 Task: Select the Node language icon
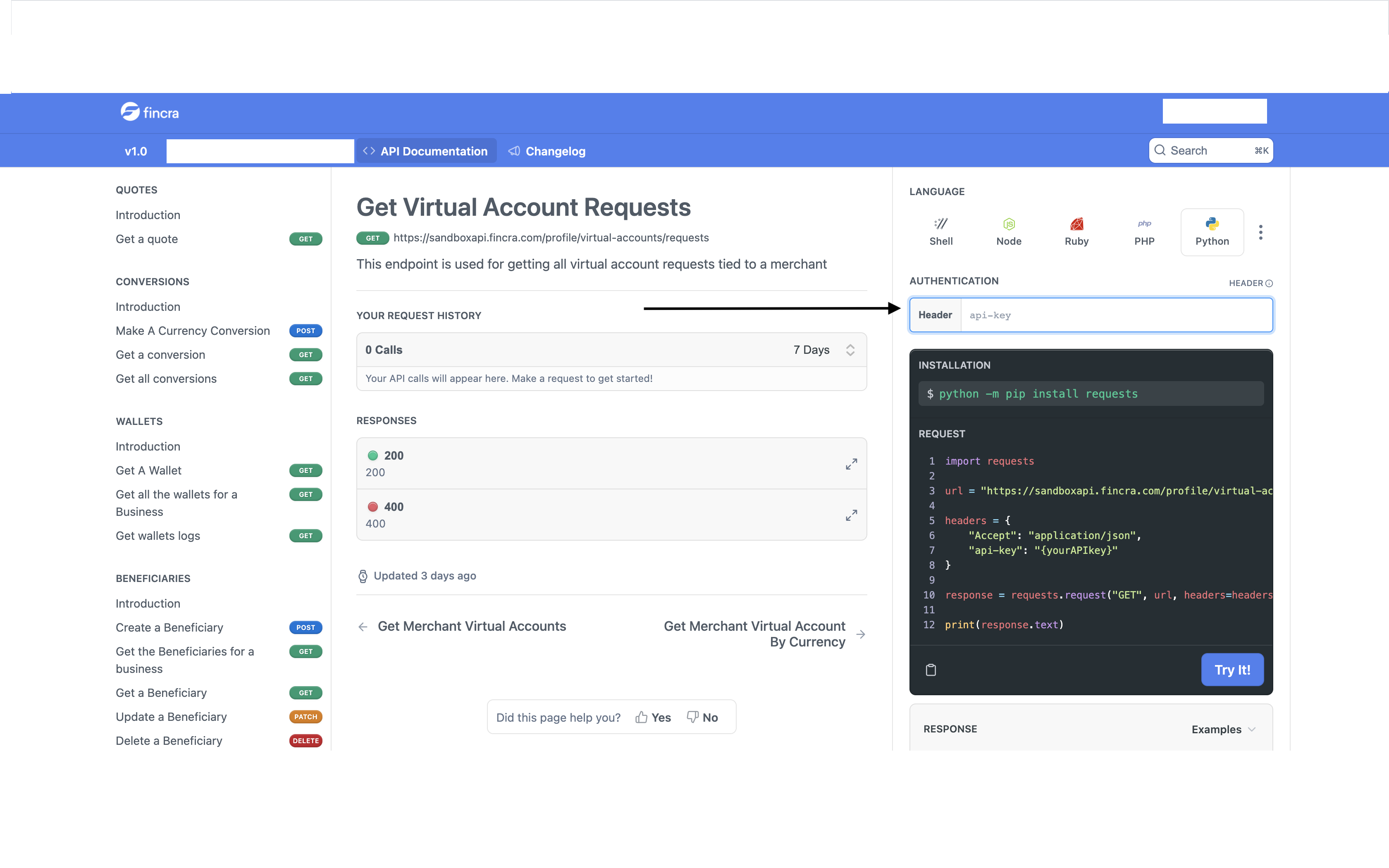[1008, 231]
